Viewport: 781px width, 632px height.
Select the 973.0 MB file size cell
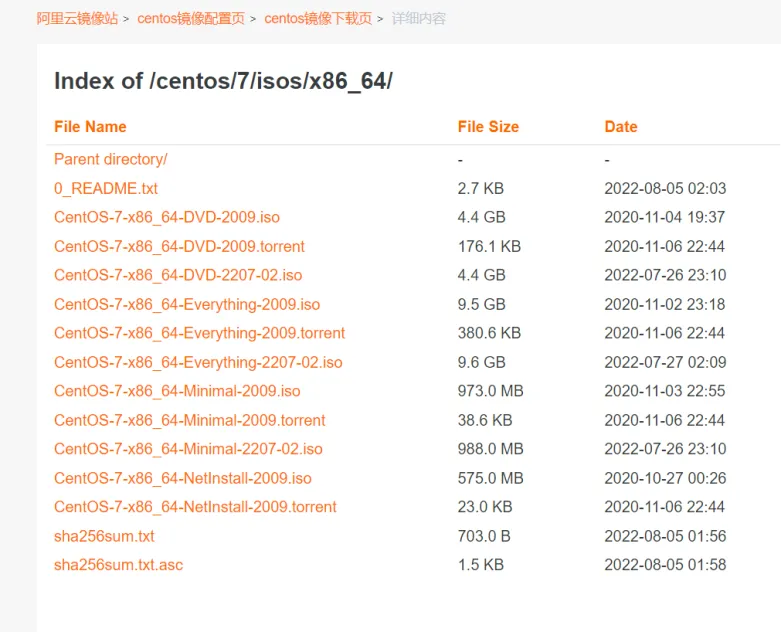pyautogui.click(x=491, y=391)
